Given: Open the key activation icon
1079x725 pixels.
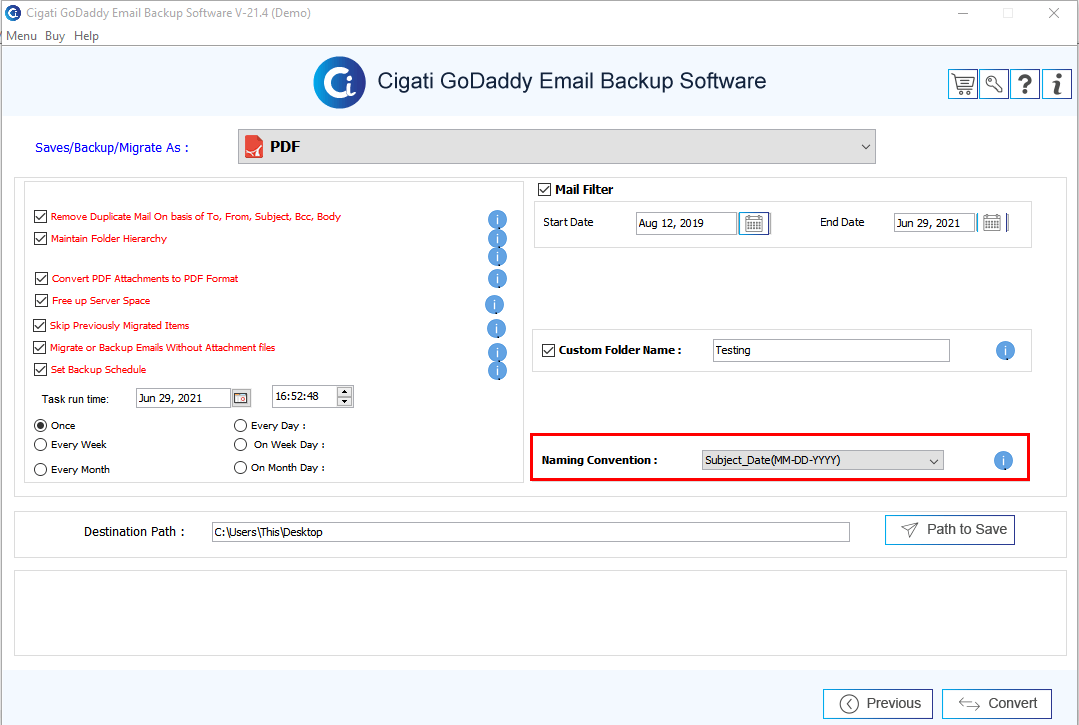Looking at the screenshot, I should click(x=994, y=85).
